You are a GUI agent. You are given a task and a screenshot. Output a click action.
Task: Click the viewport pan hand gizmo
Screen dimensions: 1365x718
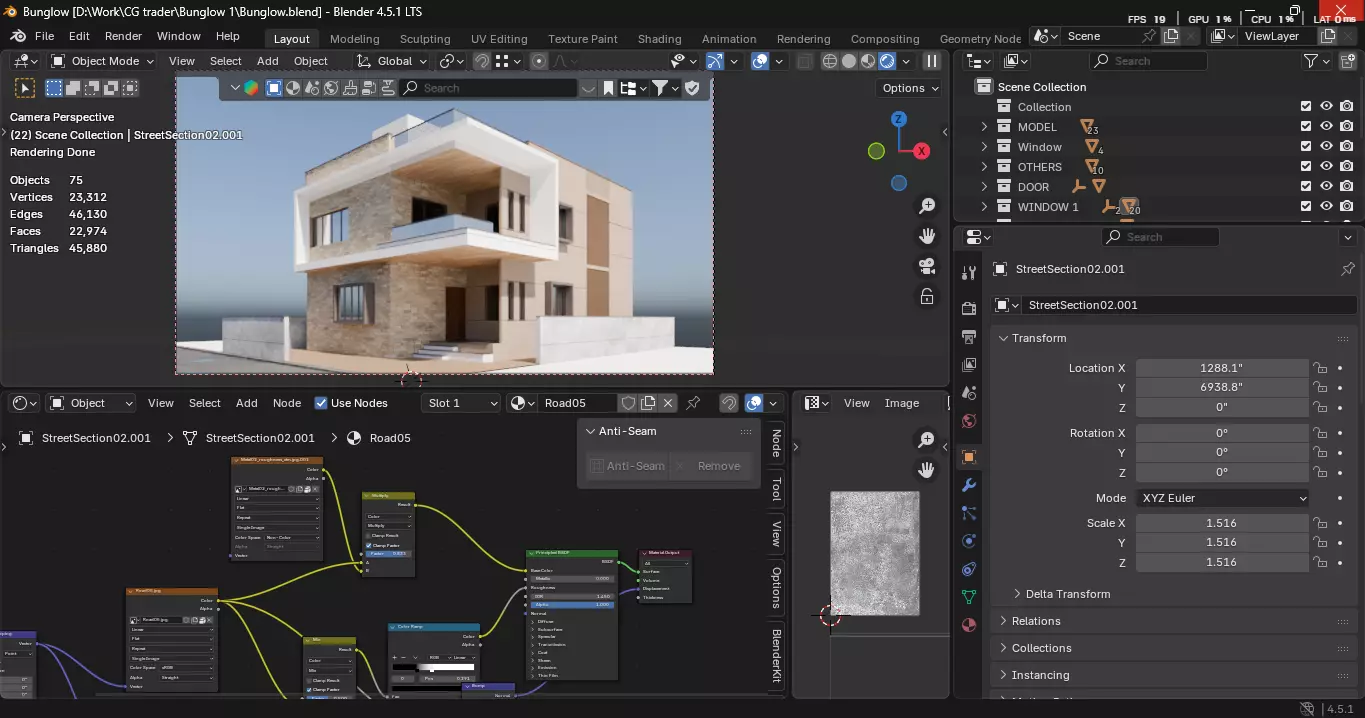tap(927, 236)
